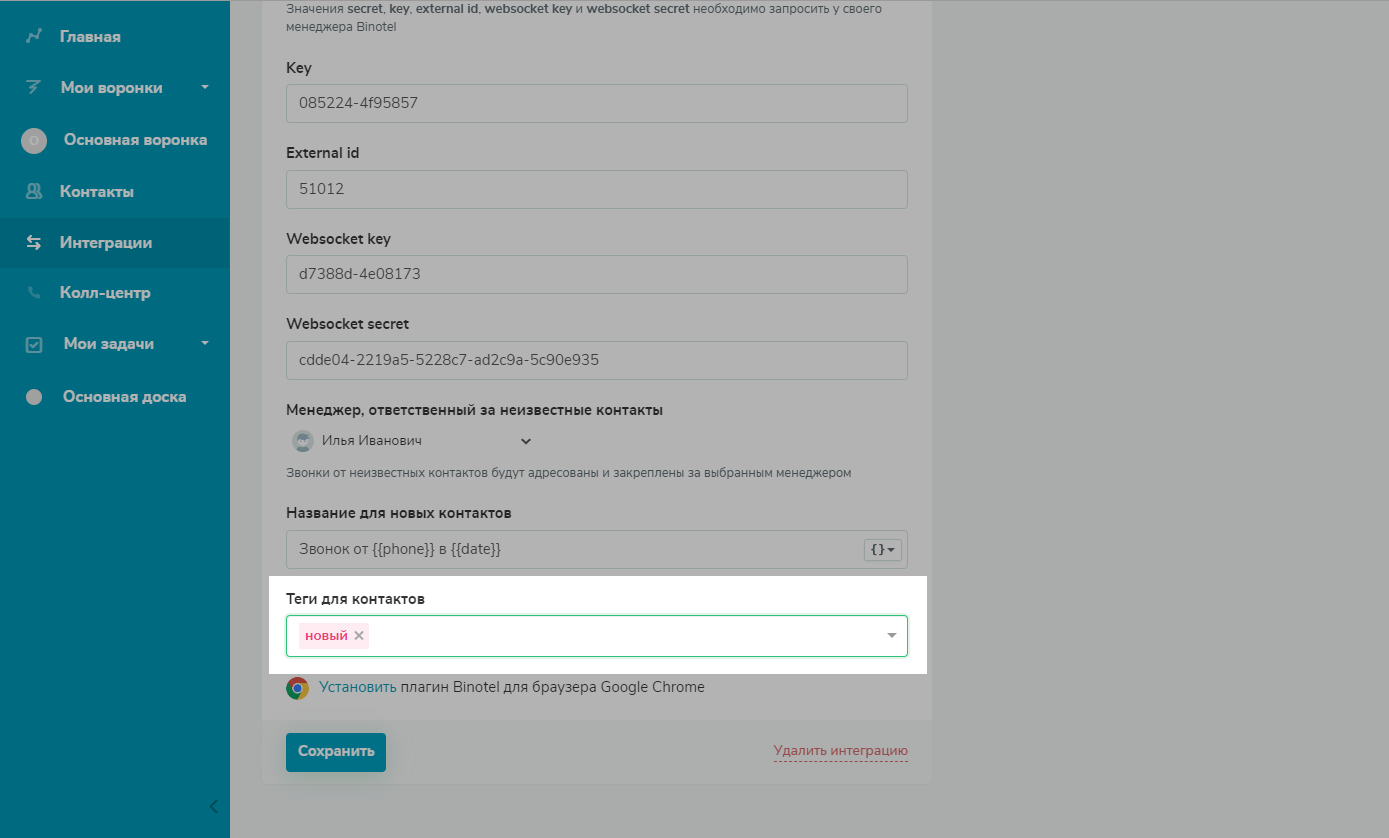Open the variables {} dropdown in name field
Screen dimensions: 1389x838
[883, 550]
